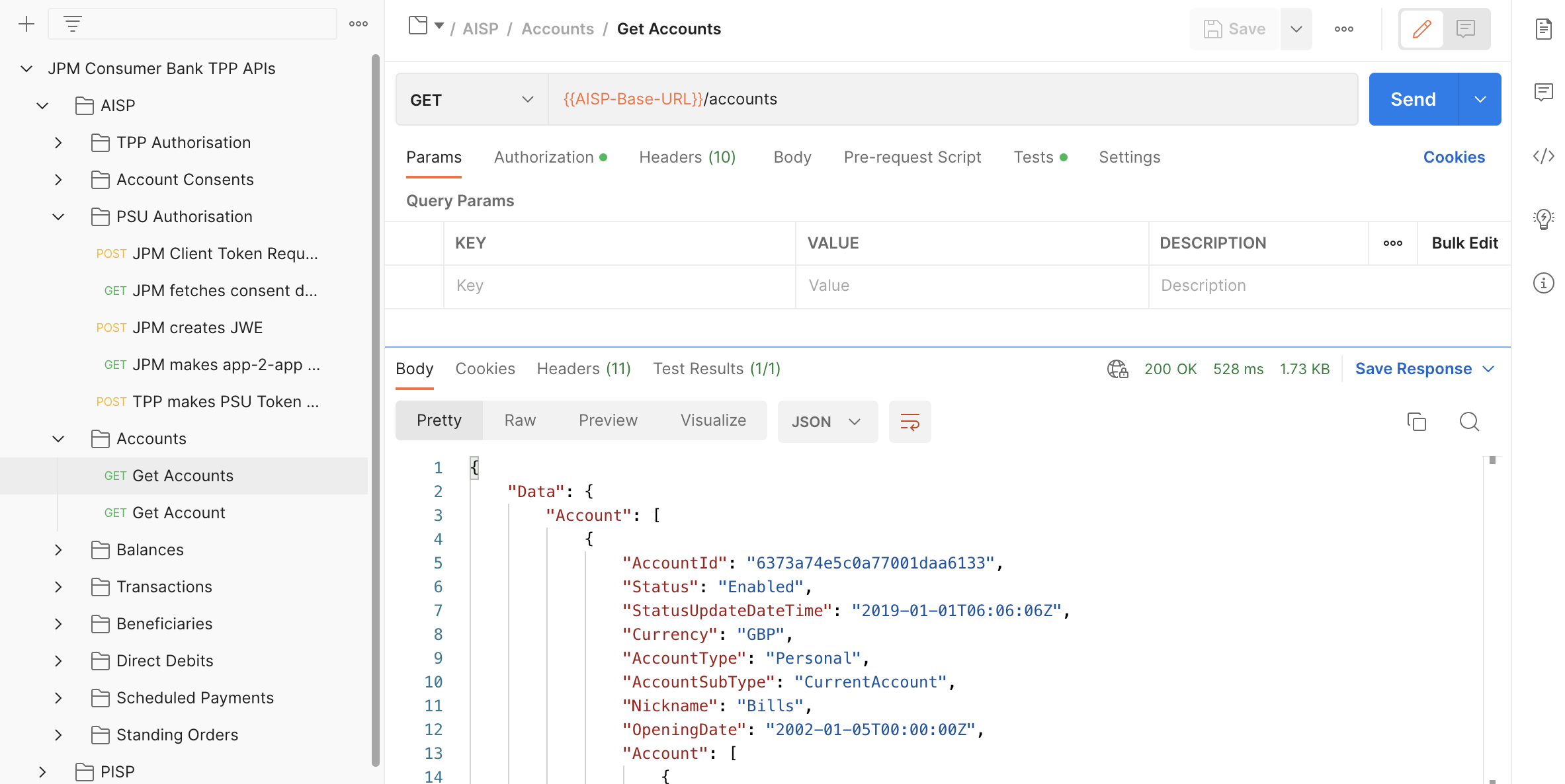
Task: Toggle line wrap icon in response
Action: [910, 422]
